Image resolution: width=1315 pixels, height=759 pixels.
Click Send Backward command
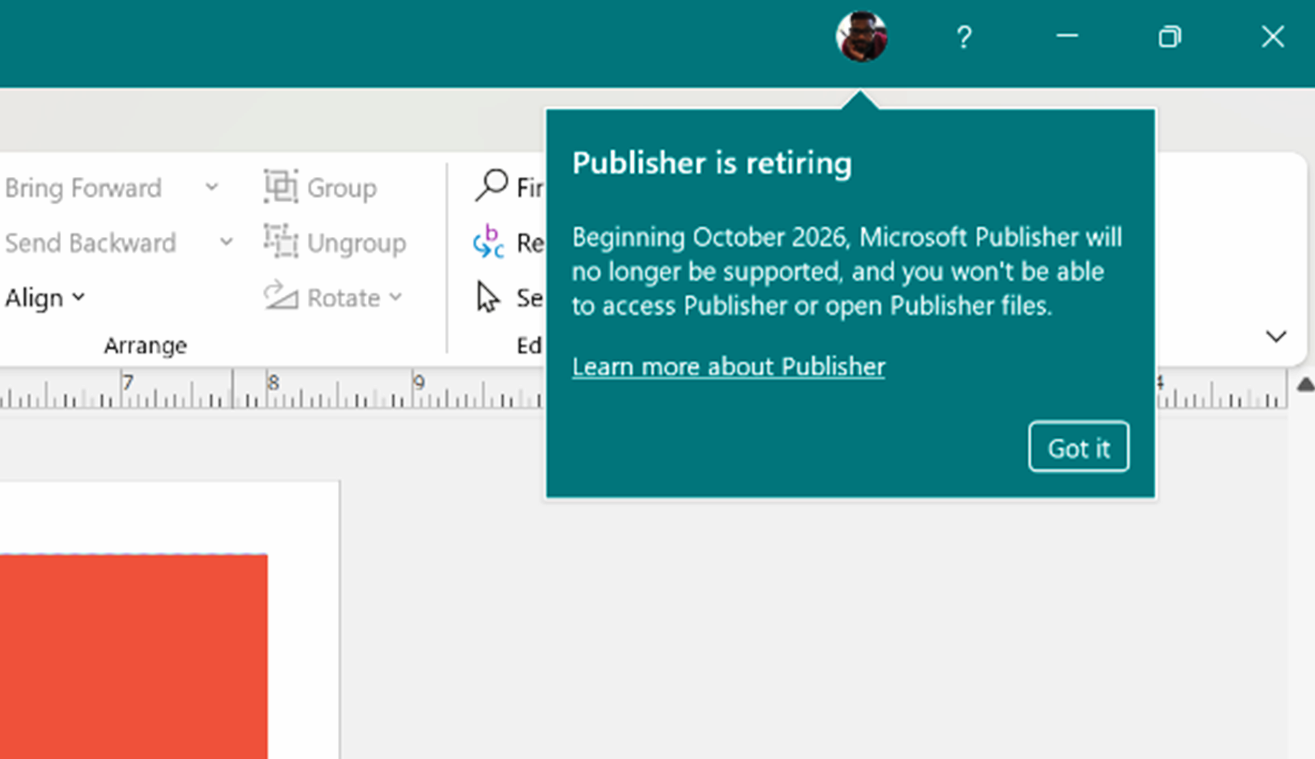(x=90, y=243)
